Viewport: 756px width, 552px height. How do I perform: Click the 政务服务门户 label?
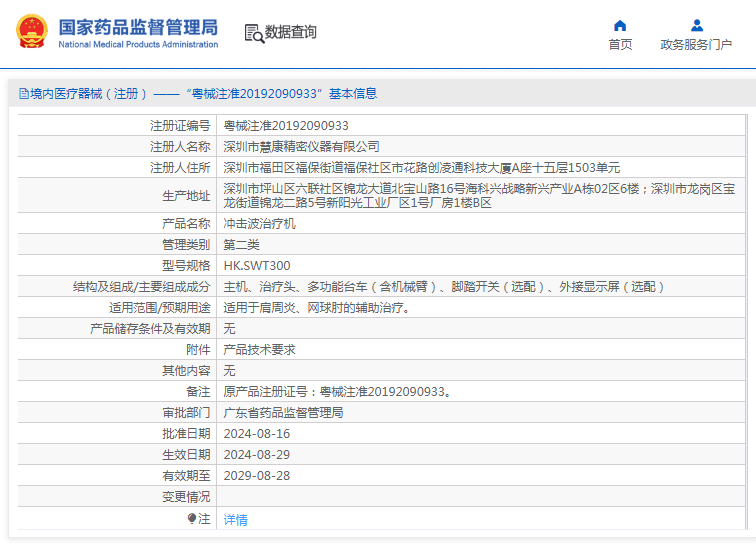pos(696,44)
